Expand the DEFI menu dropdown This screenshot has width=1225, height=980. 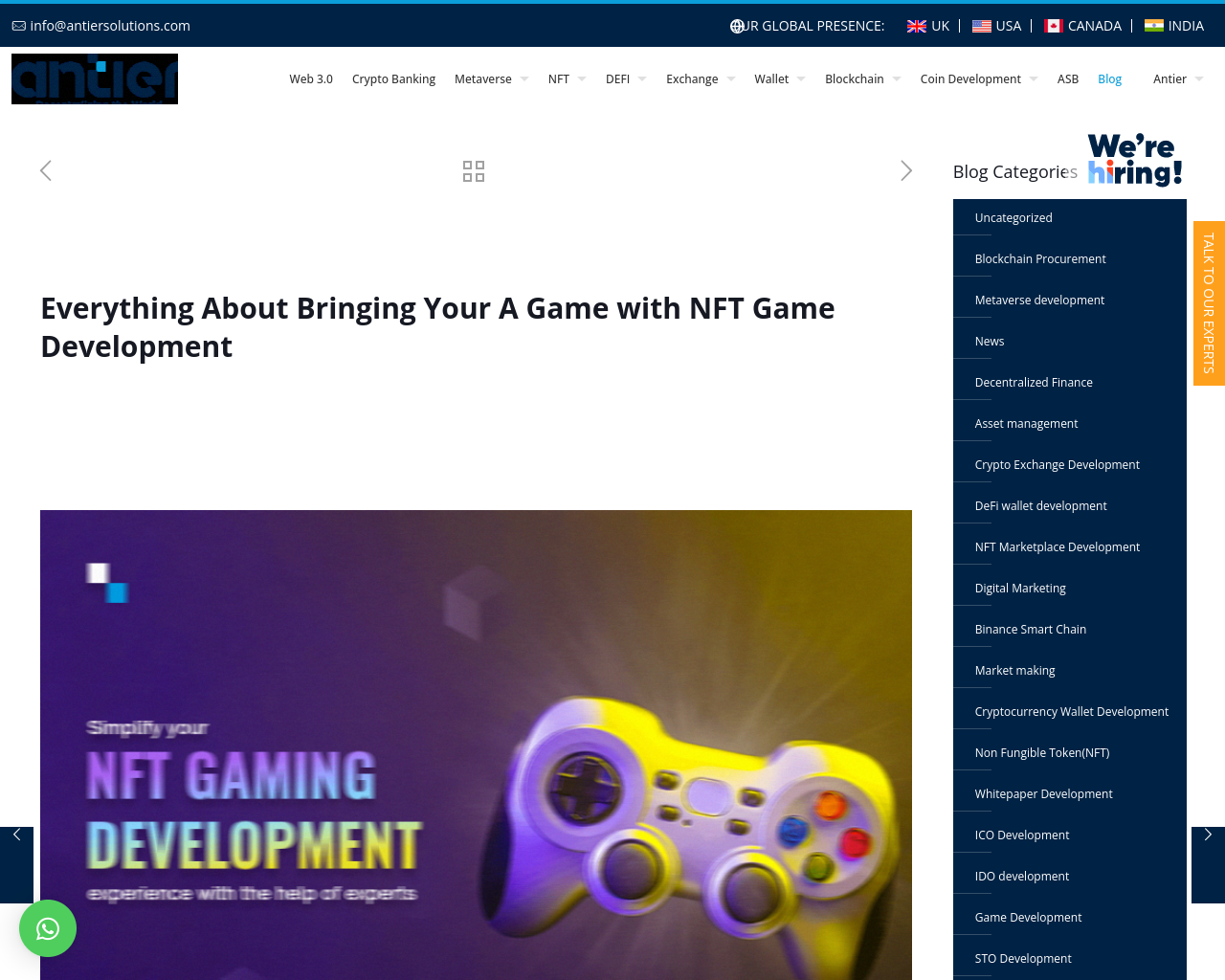642,79
